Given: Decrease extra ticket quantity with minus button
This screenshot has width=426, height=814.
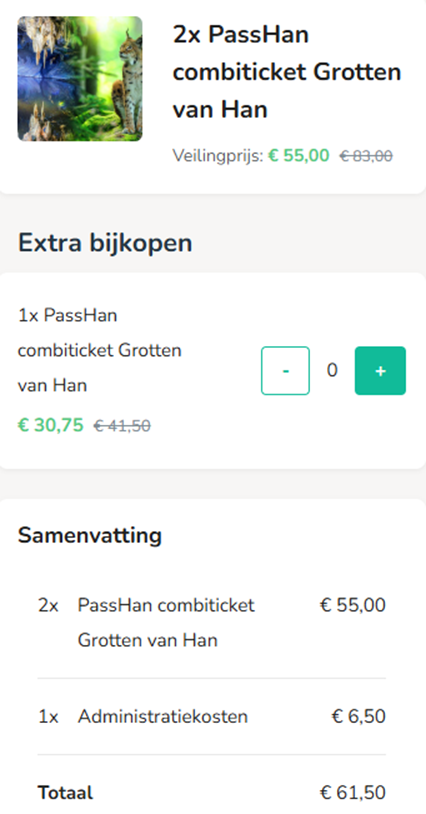Looking at the screenshot, I should pos(285,371).
